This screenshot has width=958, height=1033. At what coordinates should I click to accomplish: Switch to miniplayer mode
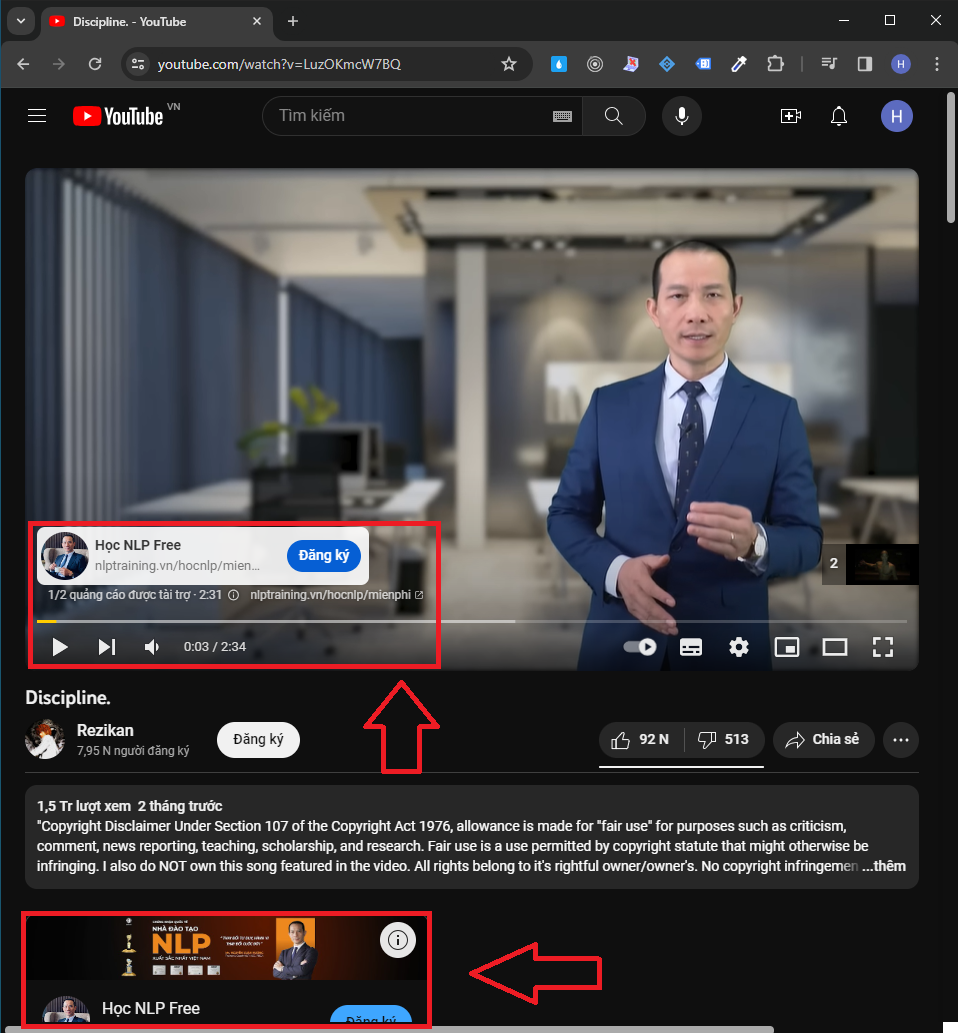tap(787, 647)
